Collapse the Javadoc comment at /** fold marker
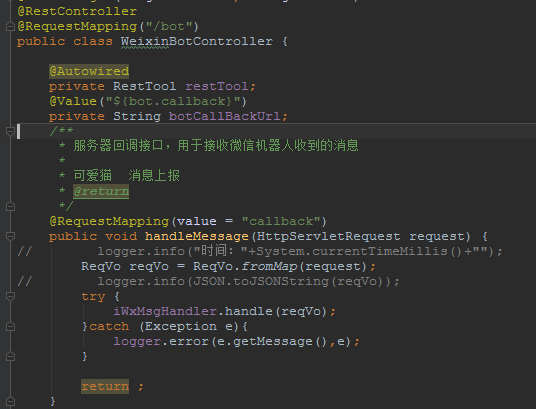The height and width of the screenshot is (409, 536). point(10,131)
